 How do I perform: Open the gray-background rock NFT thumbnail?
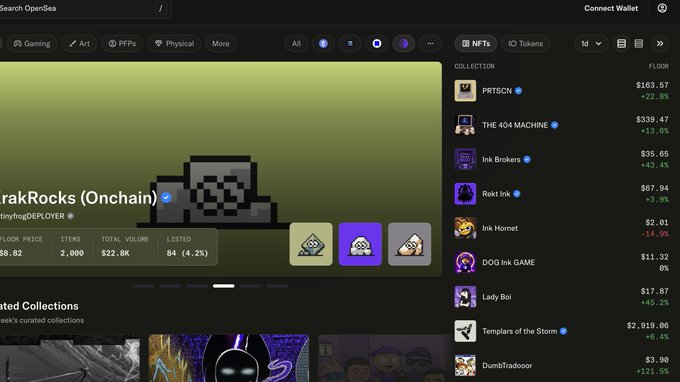[409, 244]
